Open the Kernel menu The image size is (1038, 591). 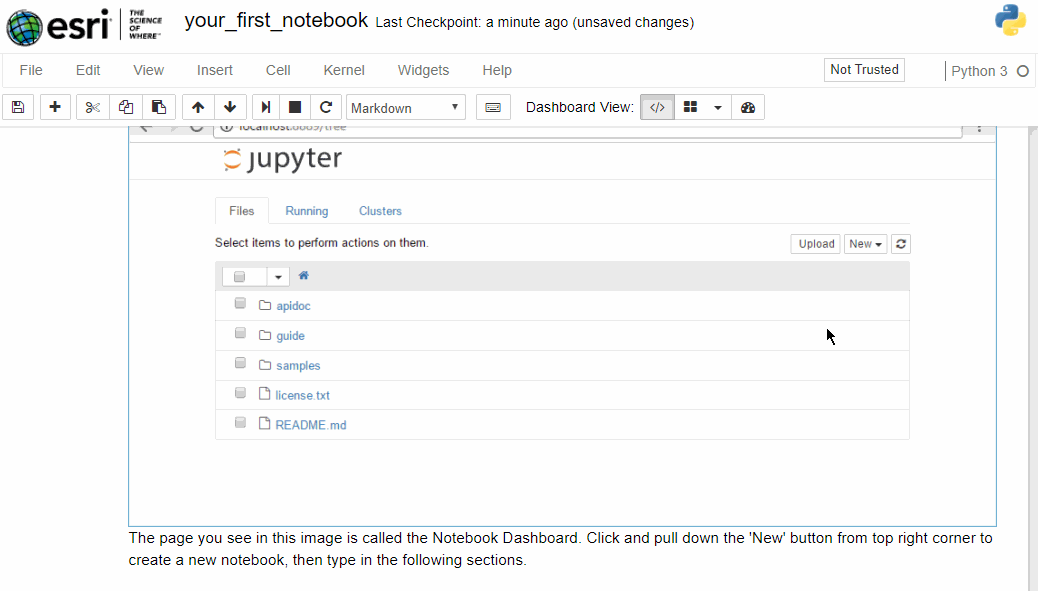coord(344,70)
